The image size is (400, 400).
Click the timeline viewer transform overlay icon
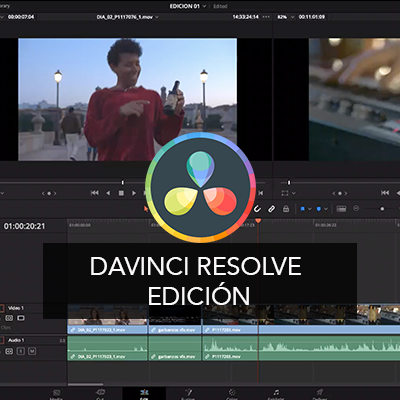285,193
